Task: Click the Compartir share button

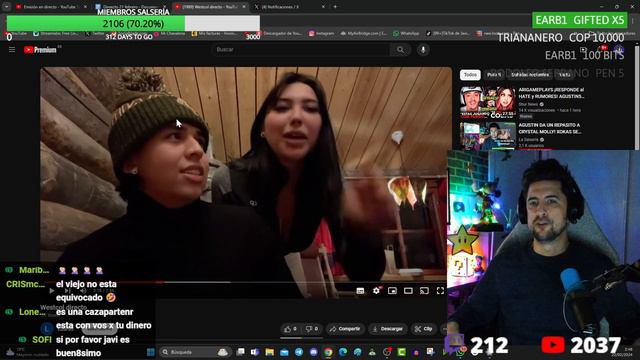Action: 345,329
